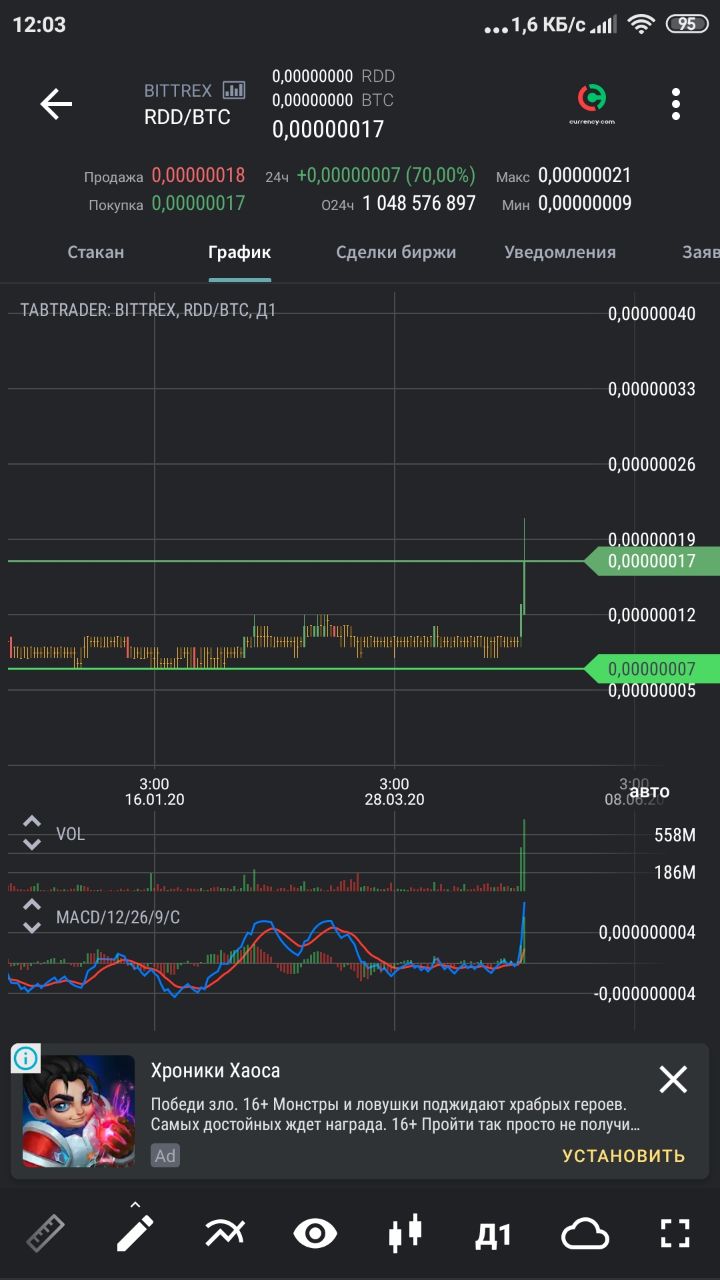Image resolution: width=720 pixels, height=1280 pixels.
Task: Expand VOL panel with down chevron
Action: coord(32,844)
